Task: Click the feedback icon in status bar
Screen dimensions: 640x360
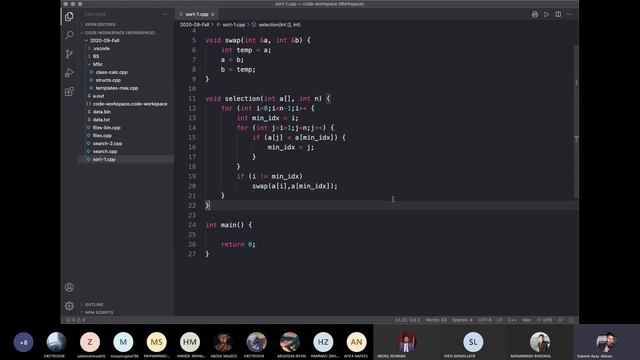Action: pyautogui.click(x=561, y=320)
